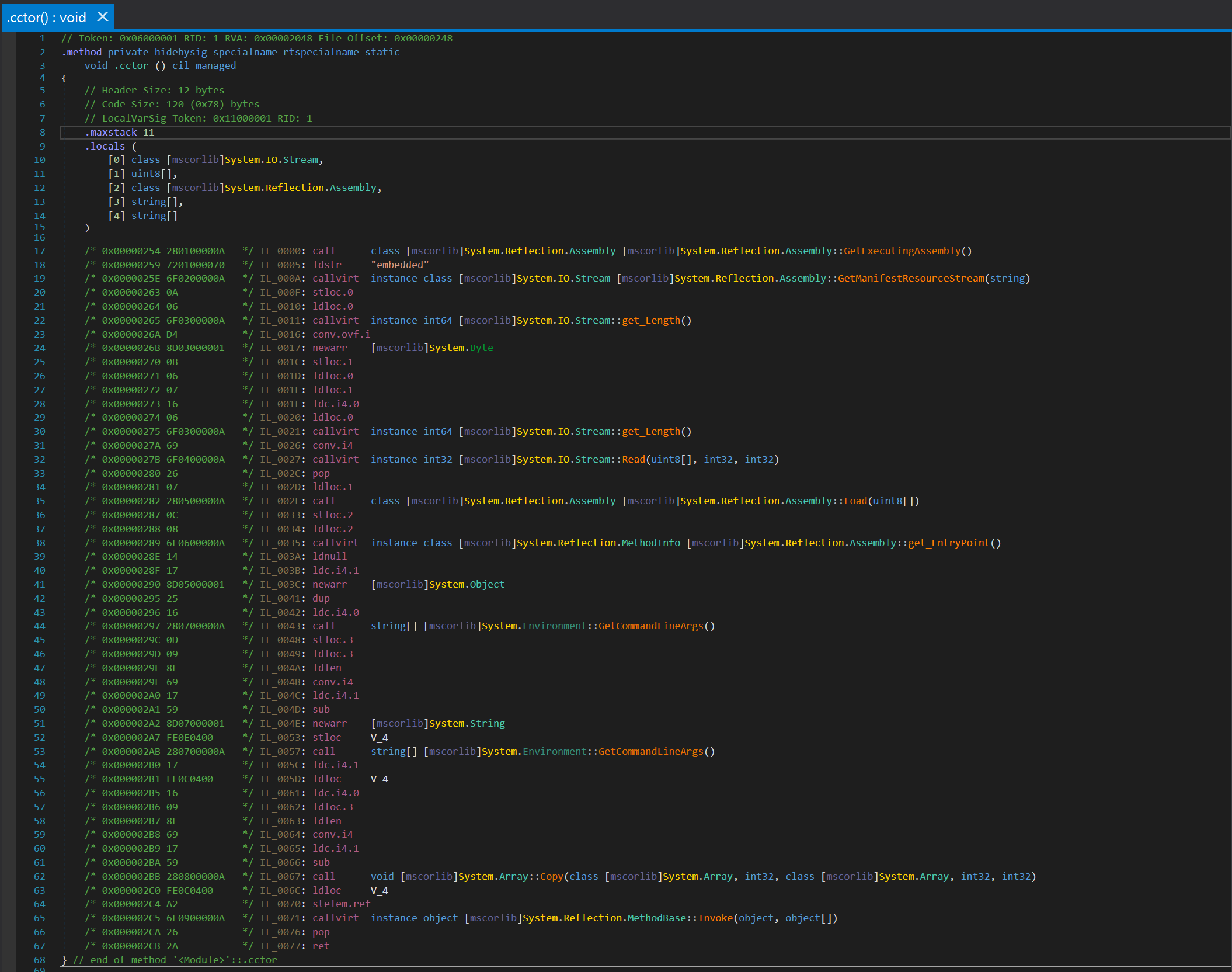The width and height of the screenshot is (1232, 972).
Task: Click .method private hidebysig line
Action: 231,52
